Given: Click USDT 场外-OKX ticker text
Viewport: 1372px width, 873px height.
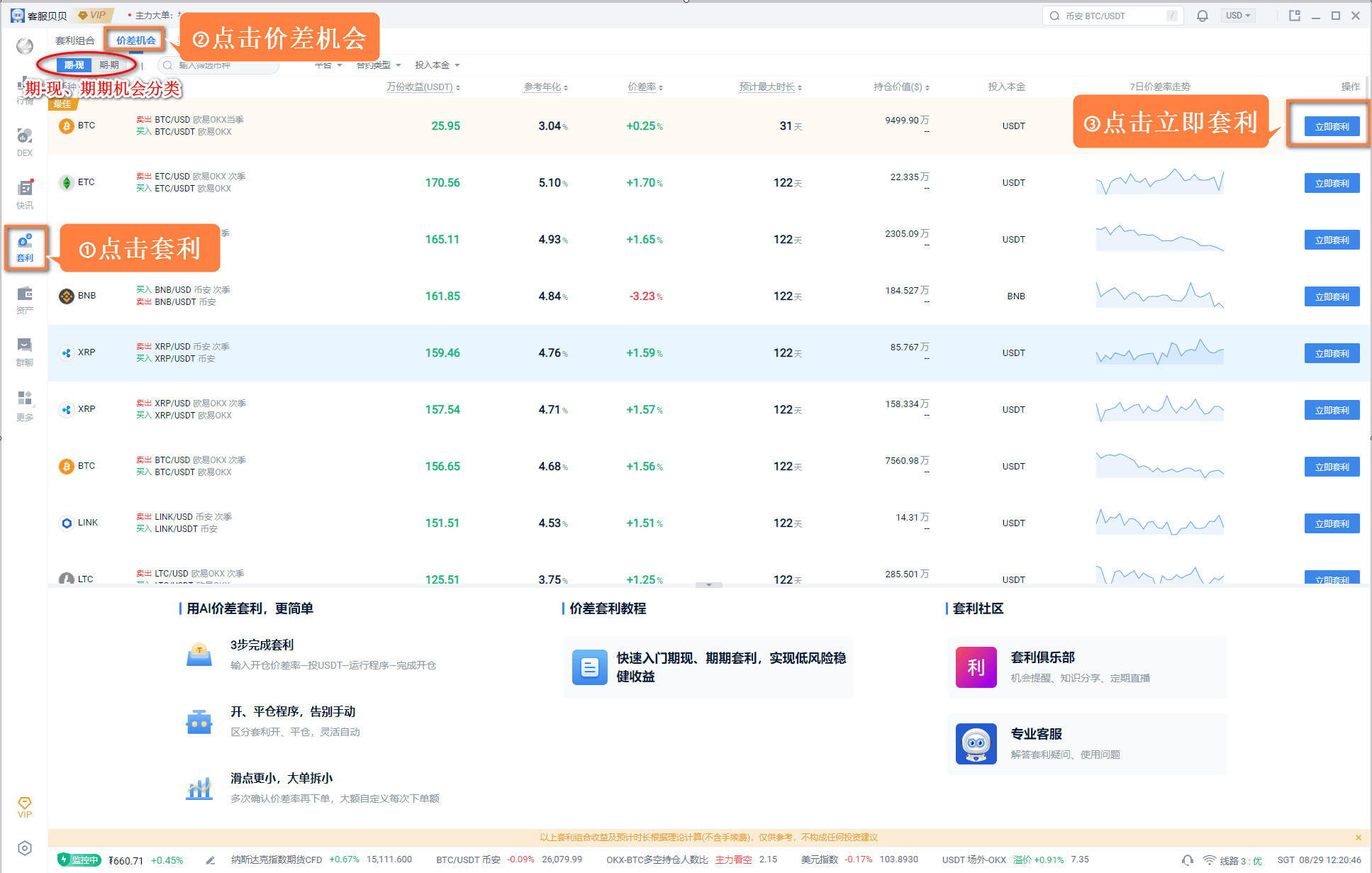Looking at the screenshot, I should [974, 860].
